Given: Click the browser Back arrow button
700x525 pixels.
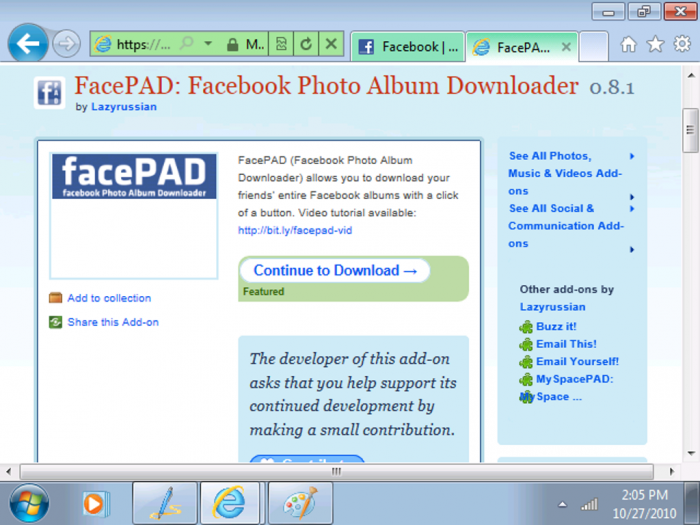Looking at the screenshot, I should 28,43.
